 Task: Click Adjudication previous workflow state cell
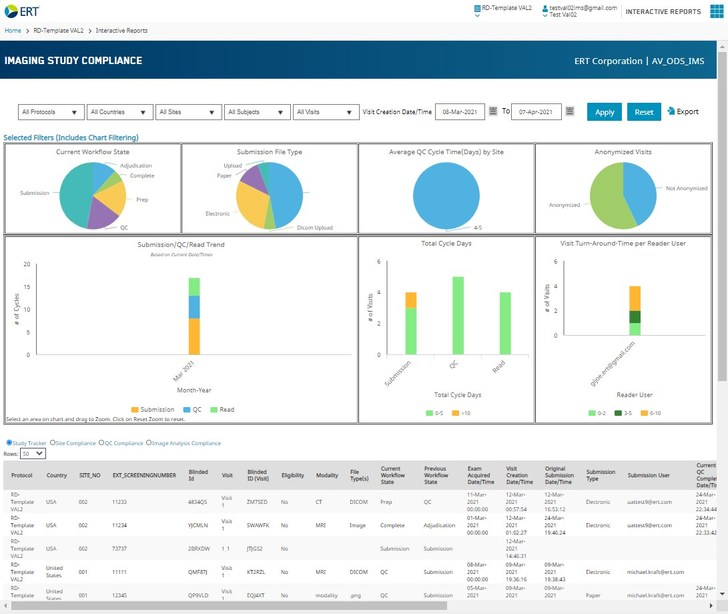point(439,525)
